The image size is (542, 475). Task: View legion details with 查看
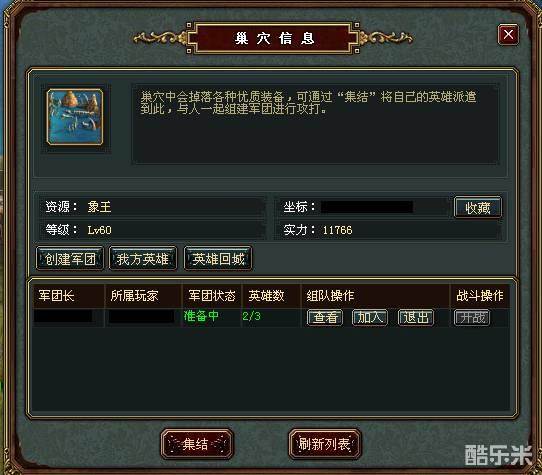[325, 317]
